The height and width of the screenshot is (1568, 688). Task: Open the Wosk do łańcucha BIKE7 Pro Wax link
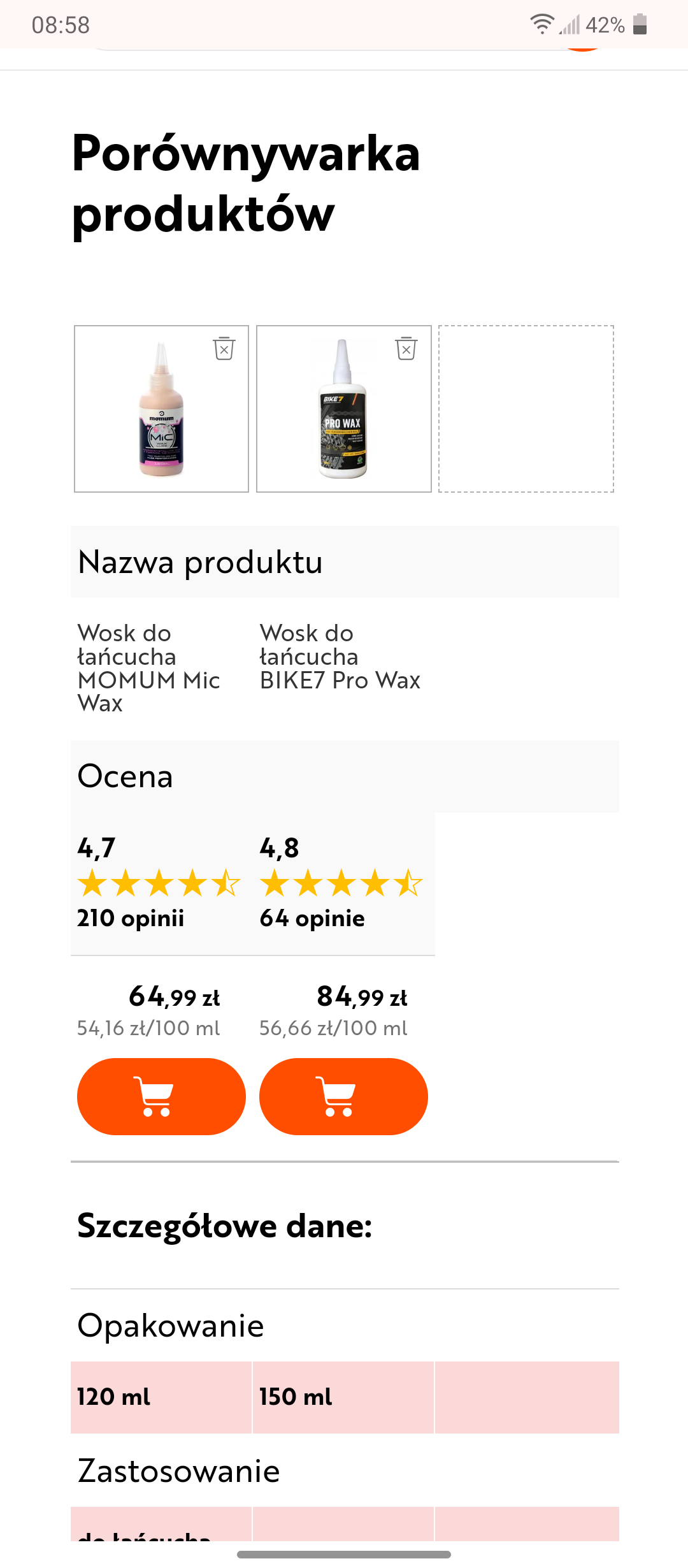(340, 657)
